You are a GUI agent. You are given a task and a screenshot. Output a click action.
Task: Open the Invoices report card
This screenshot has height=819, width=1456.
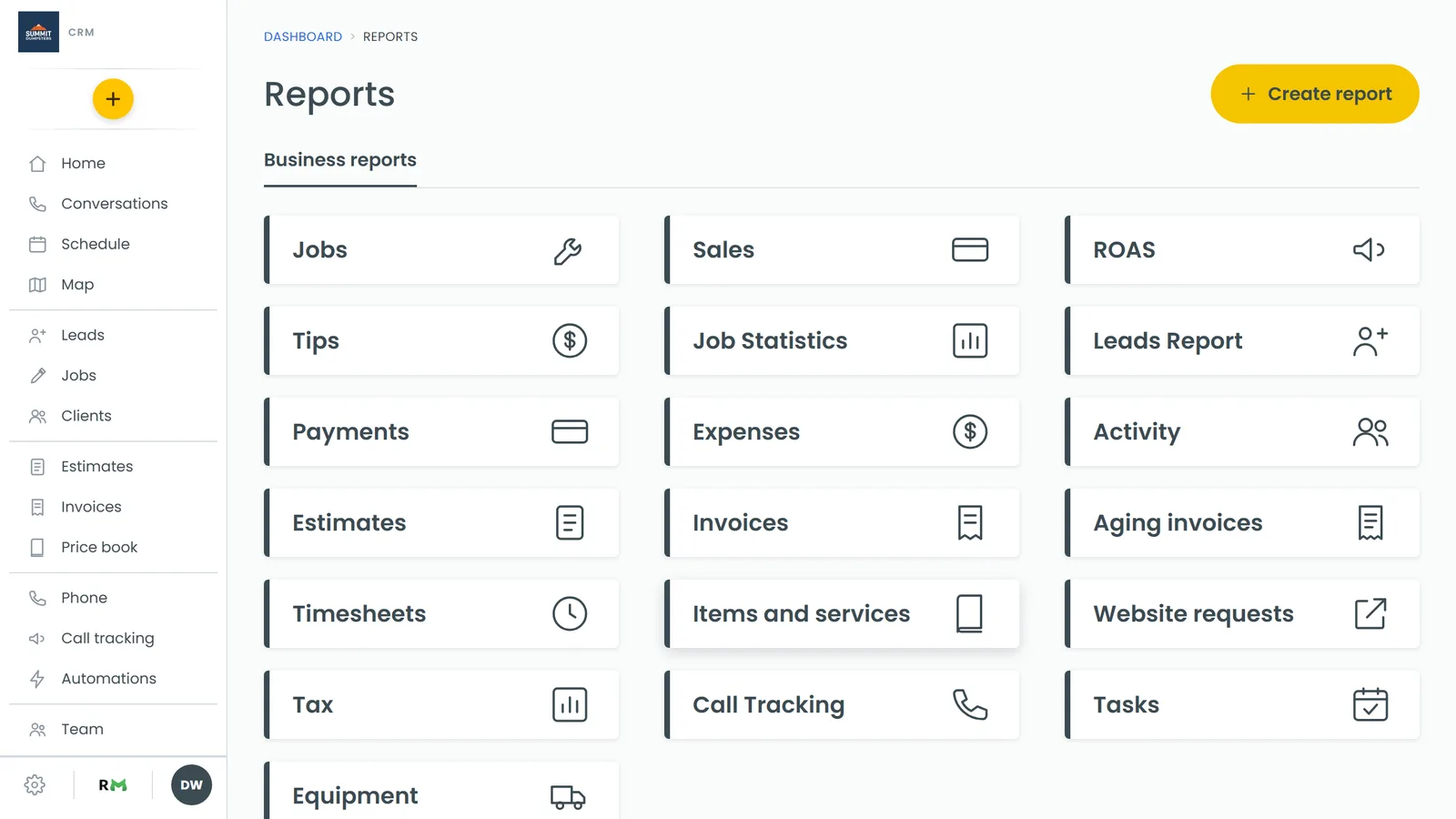[x=842, y=523]
